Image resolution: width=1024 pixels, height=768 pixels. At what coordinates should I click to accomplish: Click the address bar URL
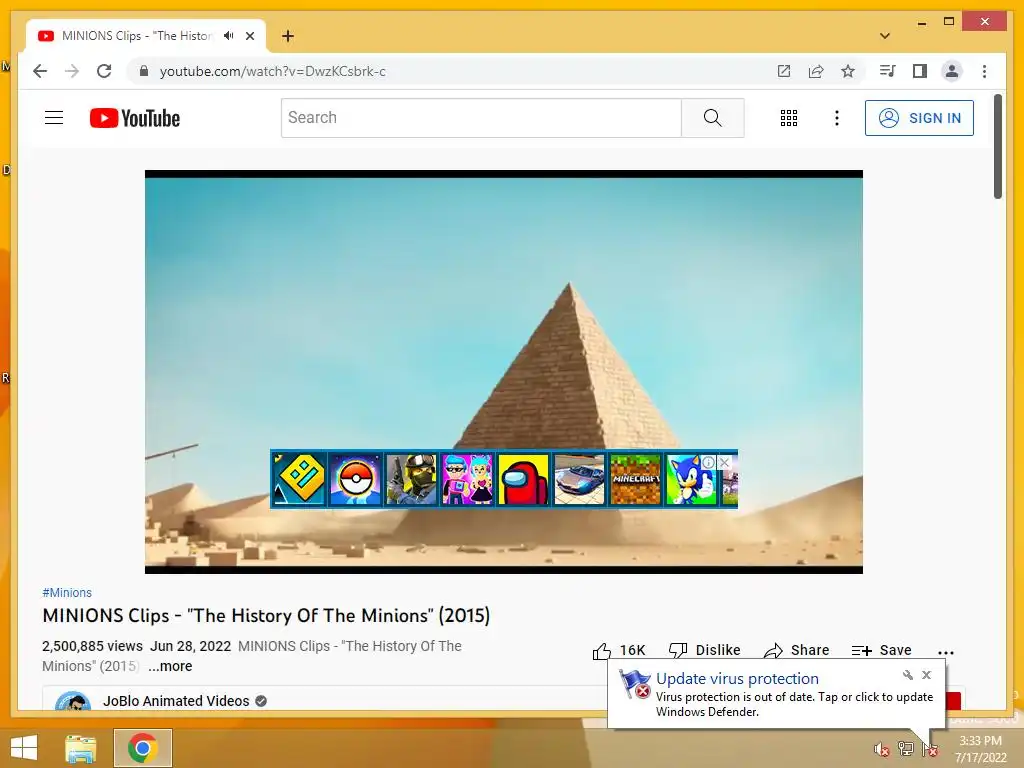click(x=272, y=71)
